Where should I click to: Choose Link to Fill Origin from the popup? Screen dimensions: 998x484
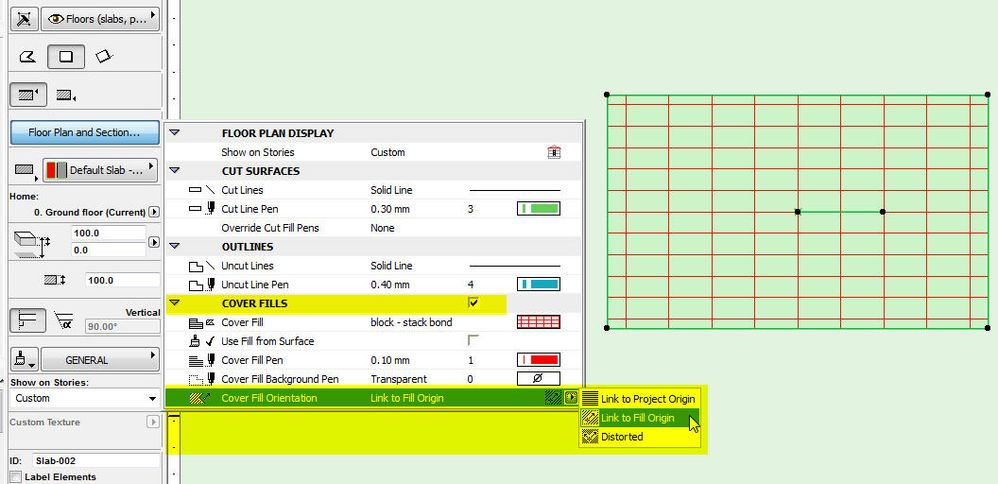click(640, 418)
